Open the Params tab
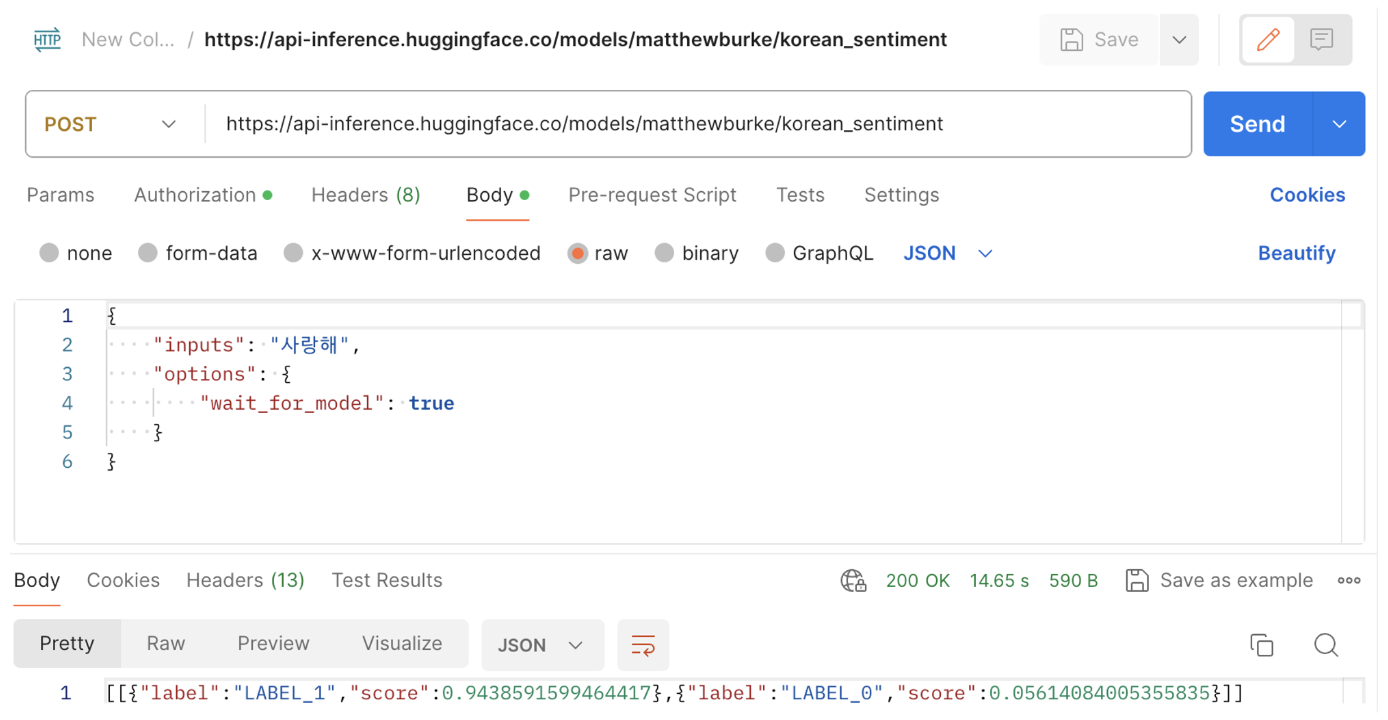Screen dimensions: 1388x720 [60, 195]
